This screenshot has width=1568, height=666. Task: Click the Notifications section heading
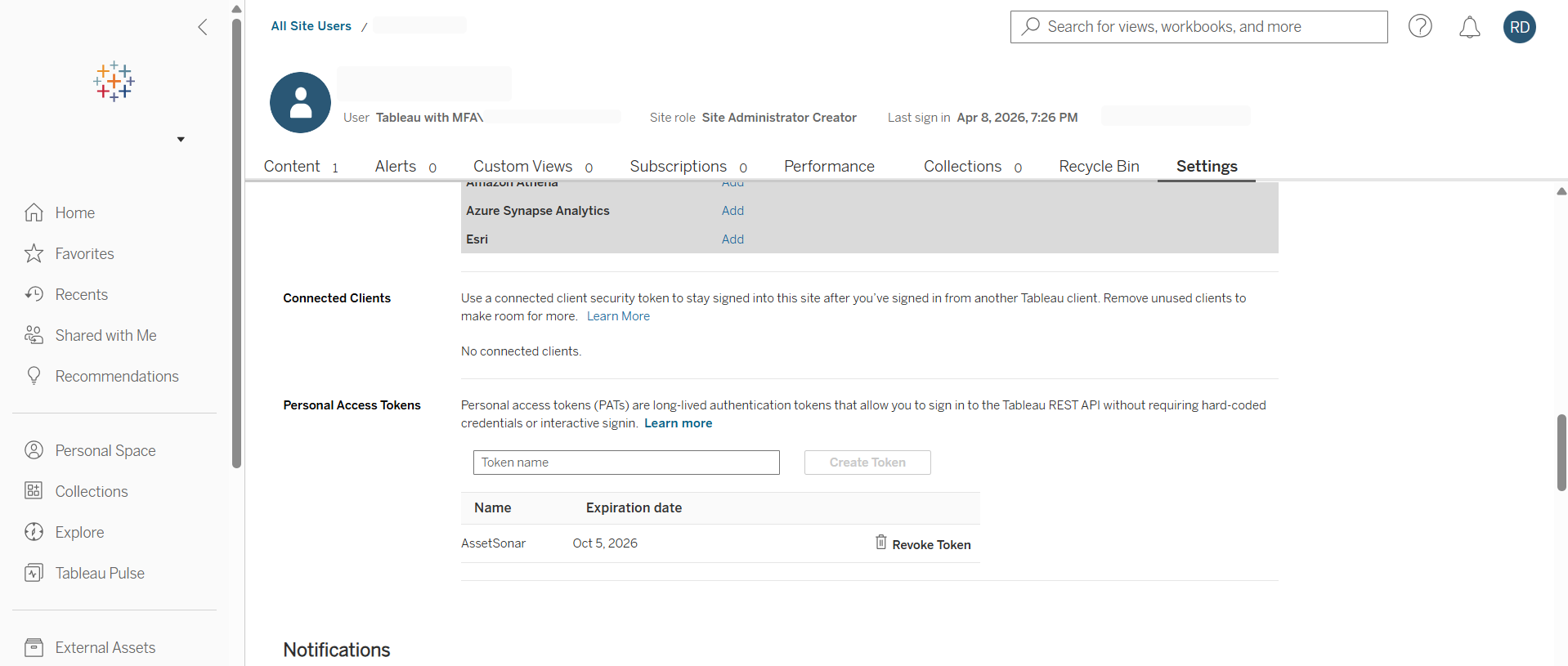click(x=337, y=650)
